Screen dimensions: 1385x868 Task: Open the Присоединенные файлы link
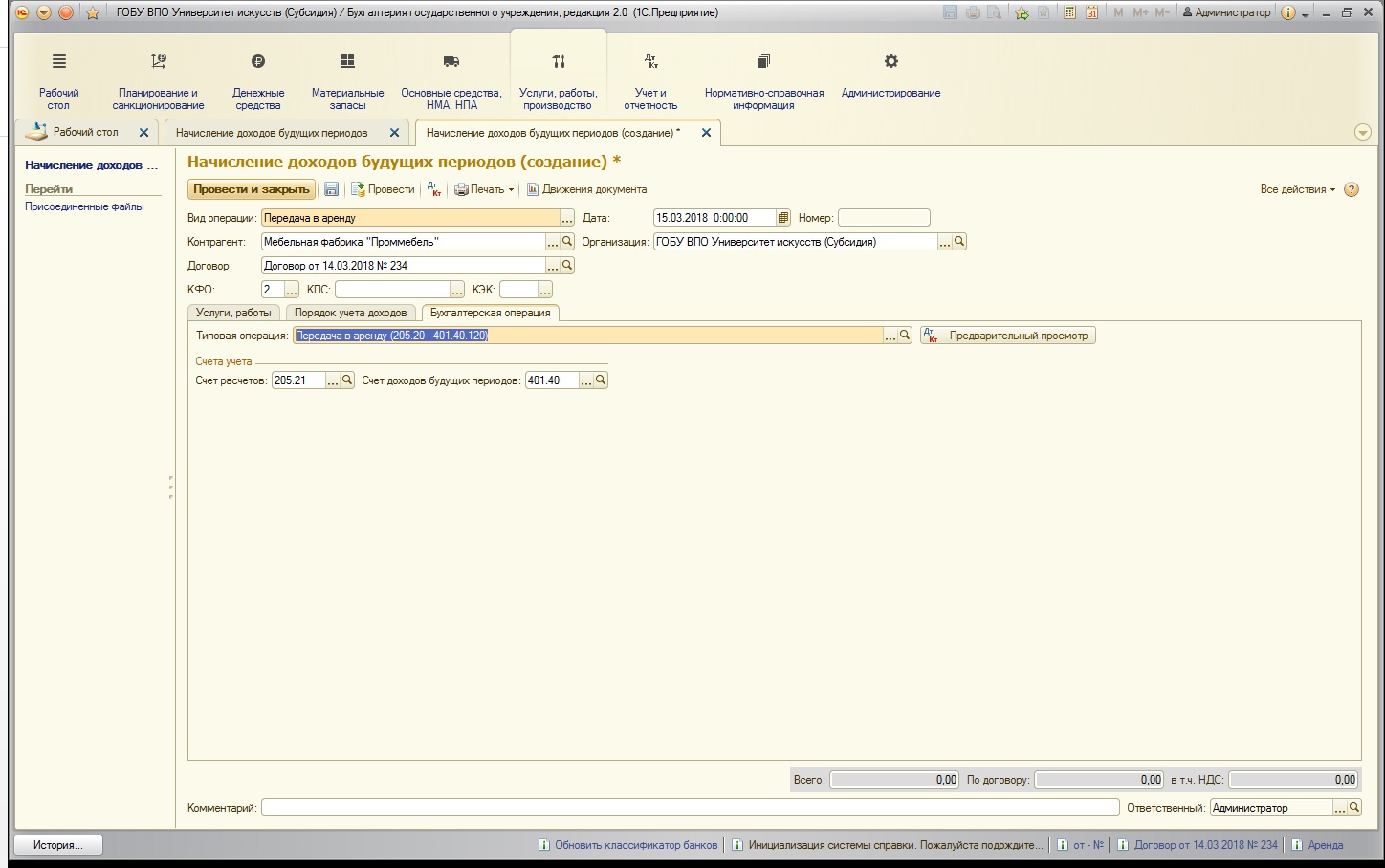(x=84, y=206)
